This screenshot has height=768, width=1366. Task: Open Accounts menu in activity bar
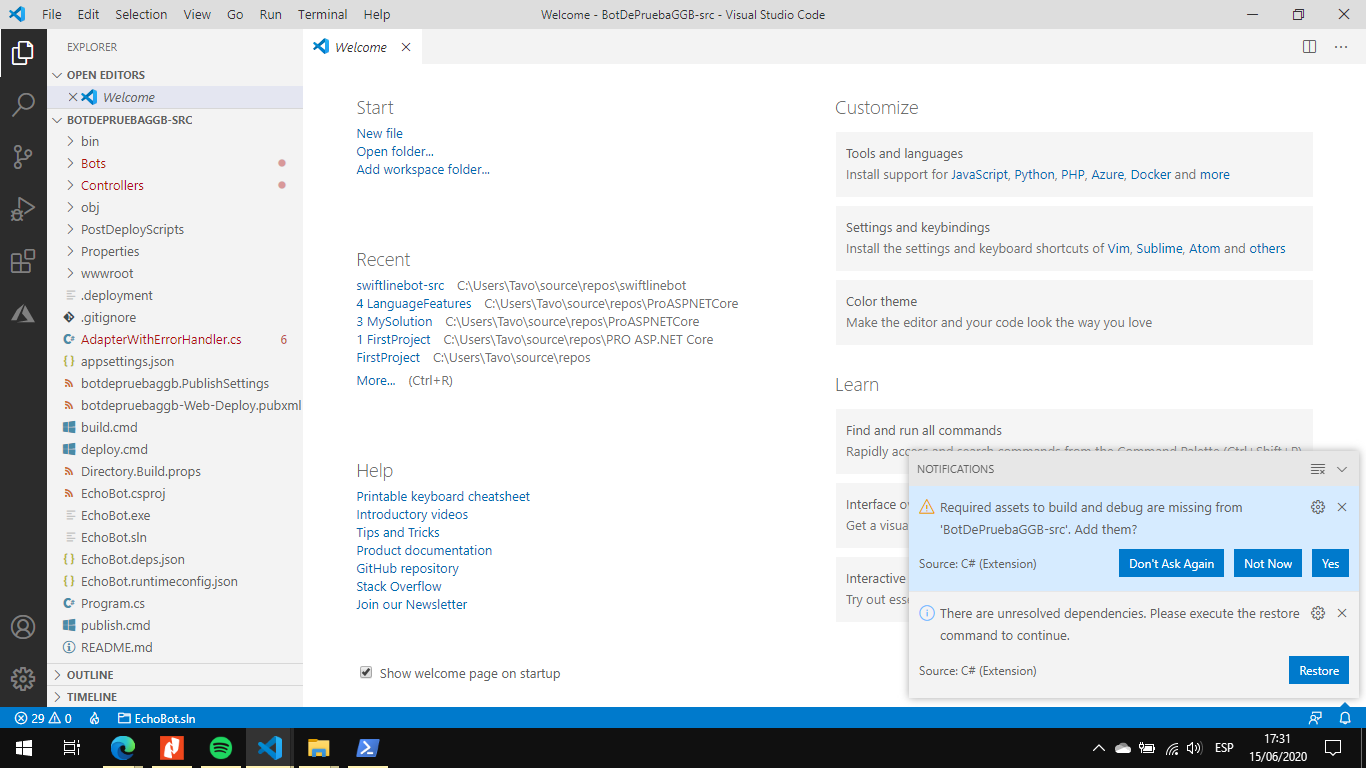(x=23, y=627)
